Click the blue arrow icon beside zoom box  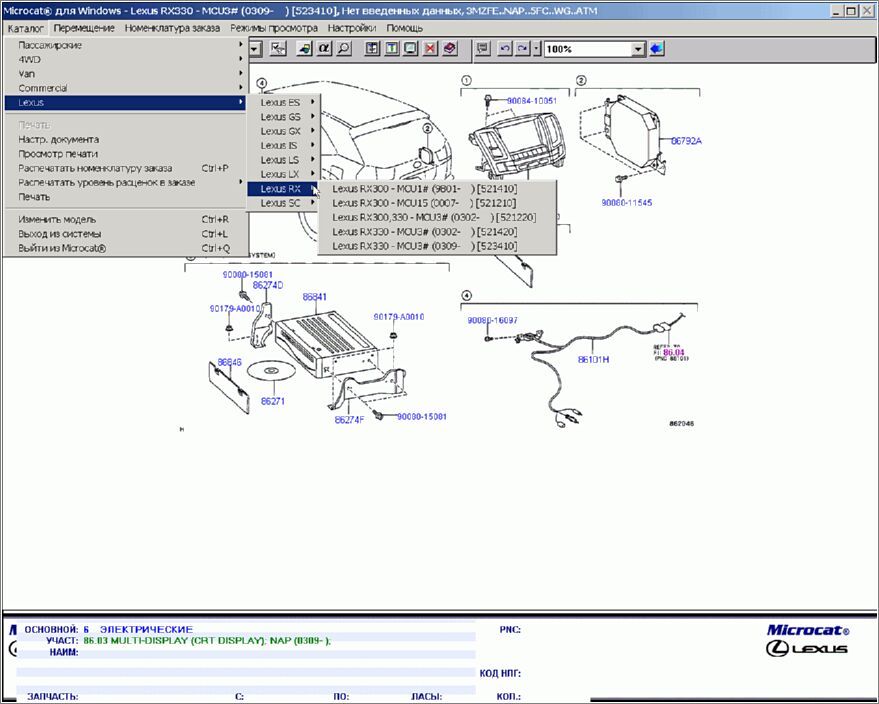tap(656, 48)
